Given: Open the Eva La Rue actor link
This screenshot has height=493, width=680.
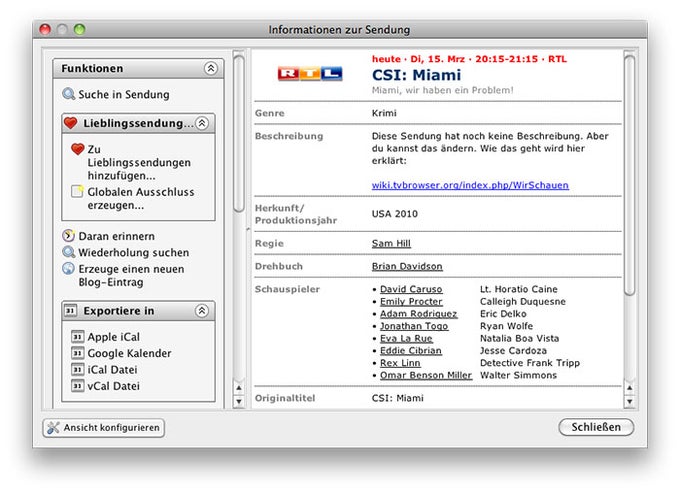Looking at the screenshot, I should [406, 338].
